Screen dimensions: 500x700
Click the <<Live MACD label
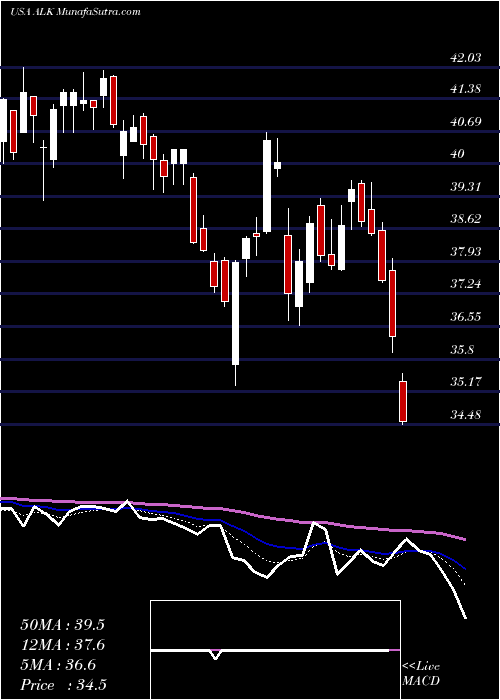pos(421,673)
